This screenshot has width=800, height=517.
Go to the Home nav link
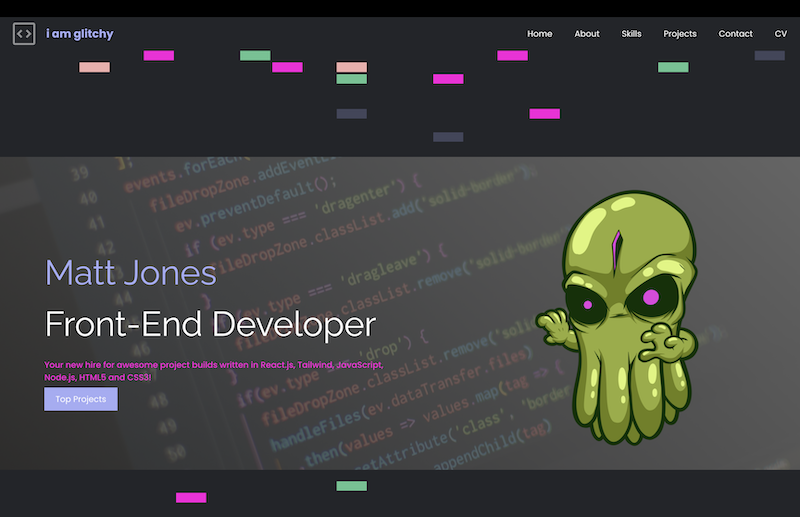point(539,34)
